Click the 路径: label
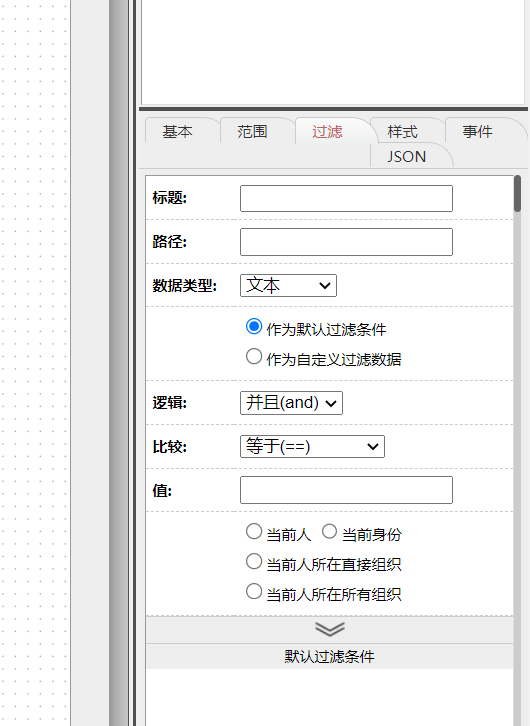Image resolution: width=530 pixels, height=726 pixels. click(169, 242)
